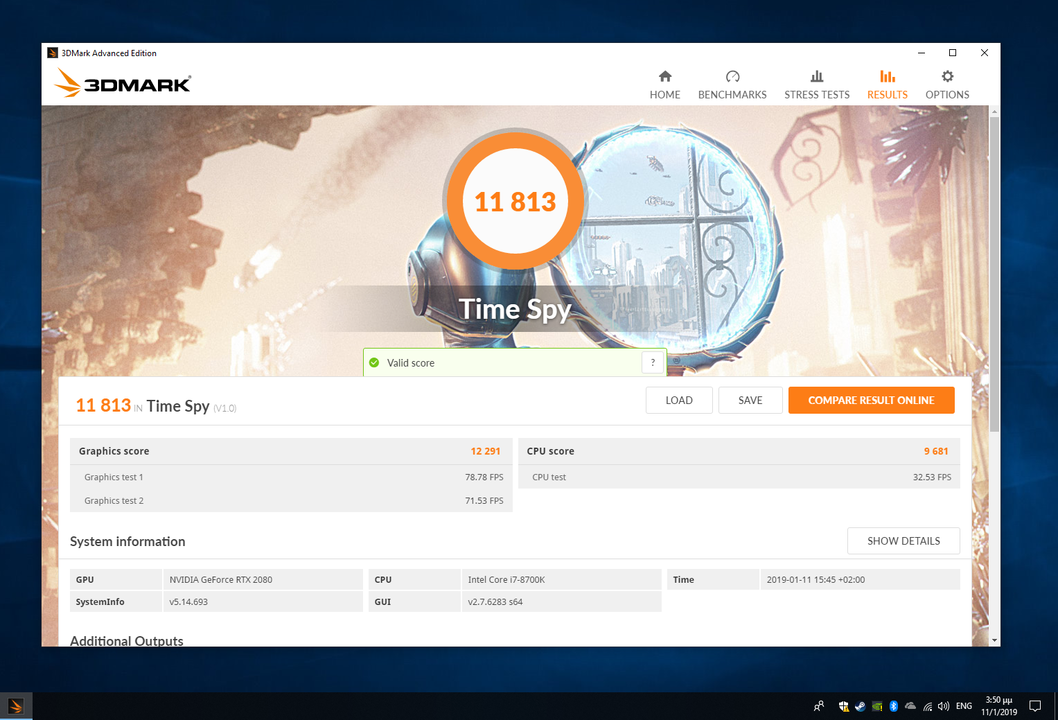Image resolution: width=1058 pixels, height=720 pixels.
Task: Click the LOAD button
Action: coord(679,400)
